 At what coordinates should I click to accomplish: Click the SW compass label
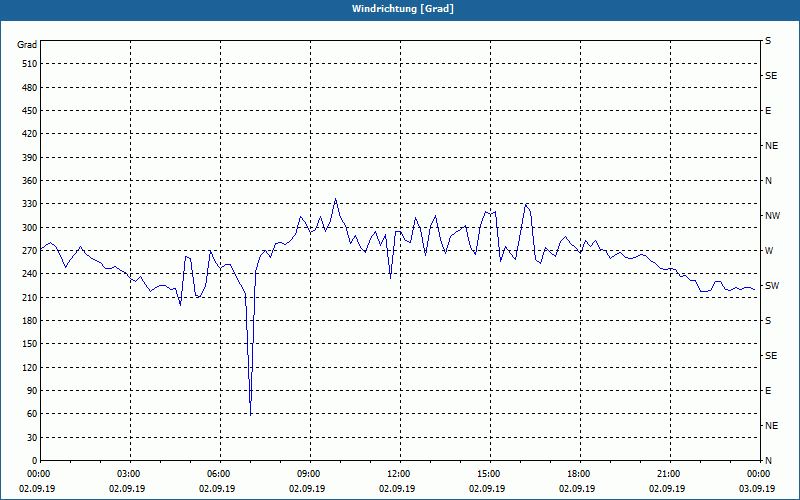(x=772, y=286)
